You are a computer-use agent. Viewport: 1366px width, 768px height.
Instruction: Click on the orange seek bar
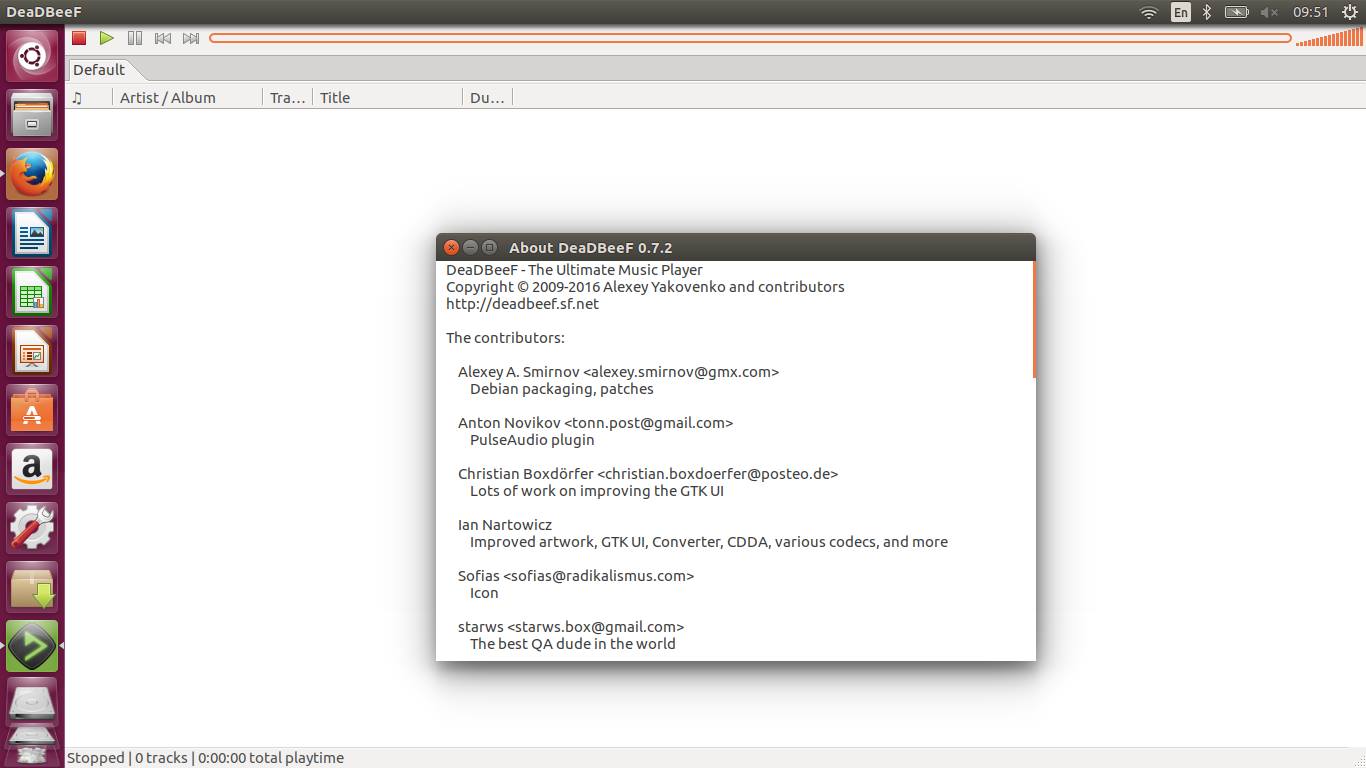(750, 38)
